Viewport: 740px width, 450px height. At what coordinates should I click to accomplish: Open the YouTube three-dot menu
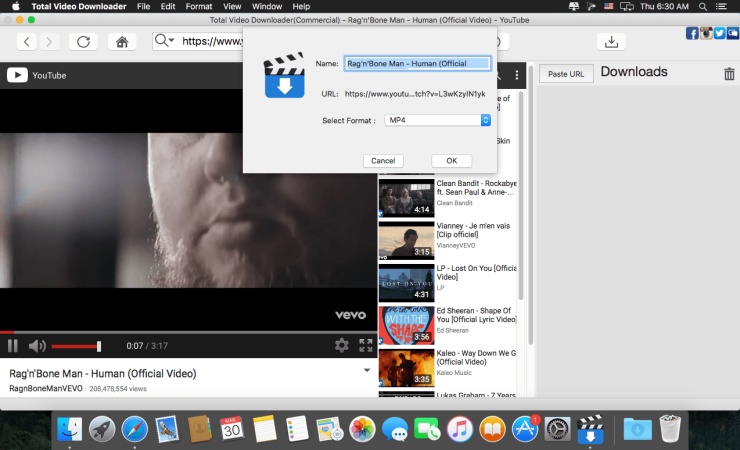517,75
